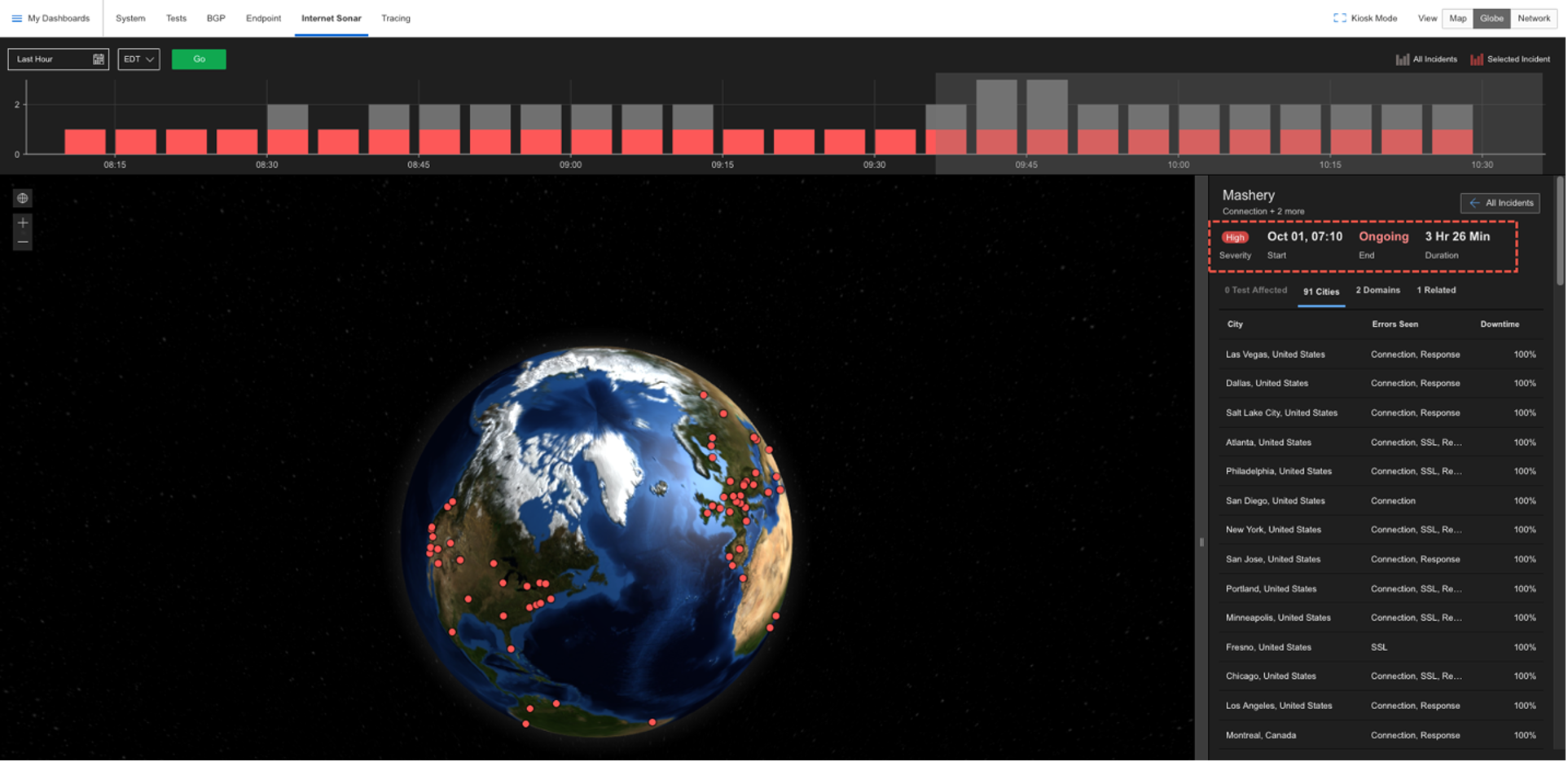Switch view to Globe

1492,18
